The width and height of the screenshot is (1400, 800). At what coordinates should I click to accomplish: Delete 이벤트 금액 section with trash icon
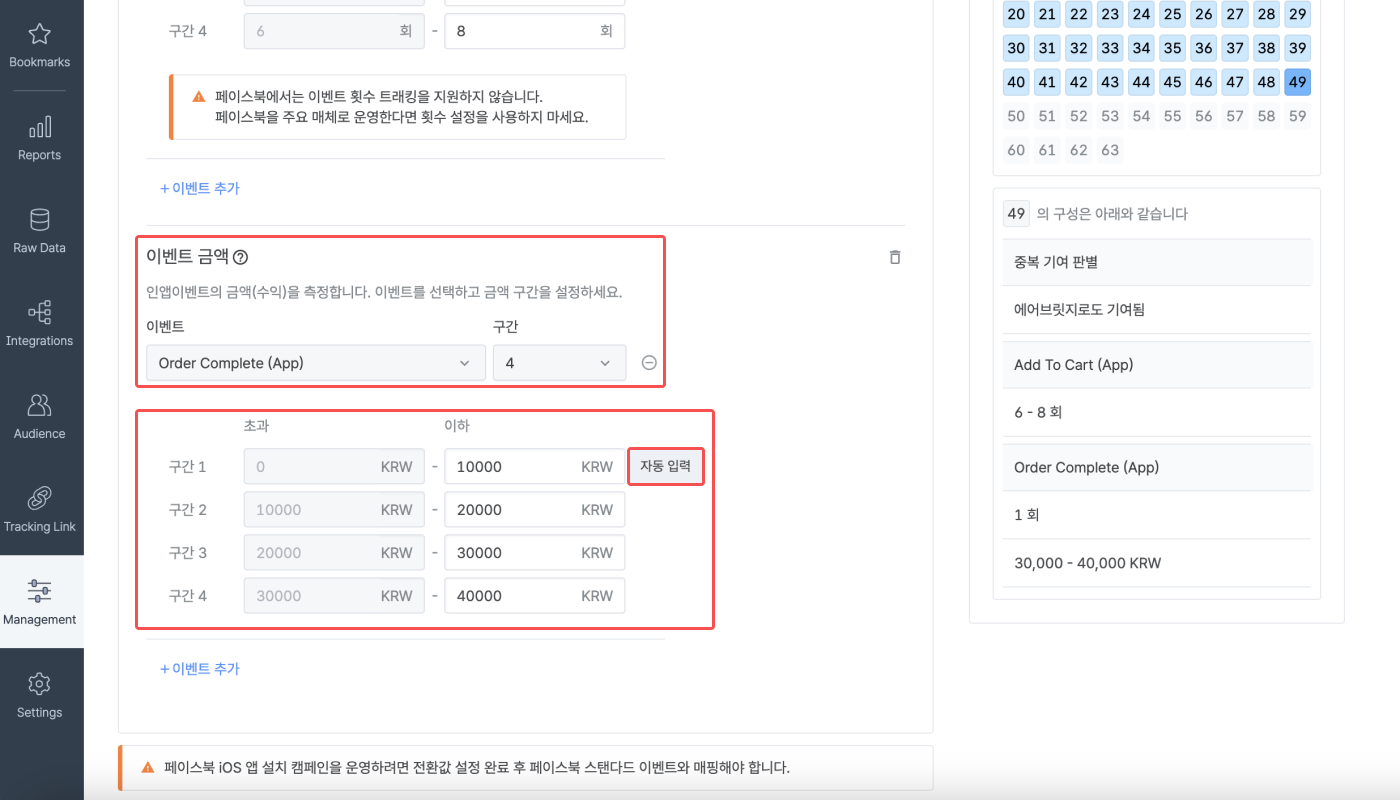tap(895, 257)
